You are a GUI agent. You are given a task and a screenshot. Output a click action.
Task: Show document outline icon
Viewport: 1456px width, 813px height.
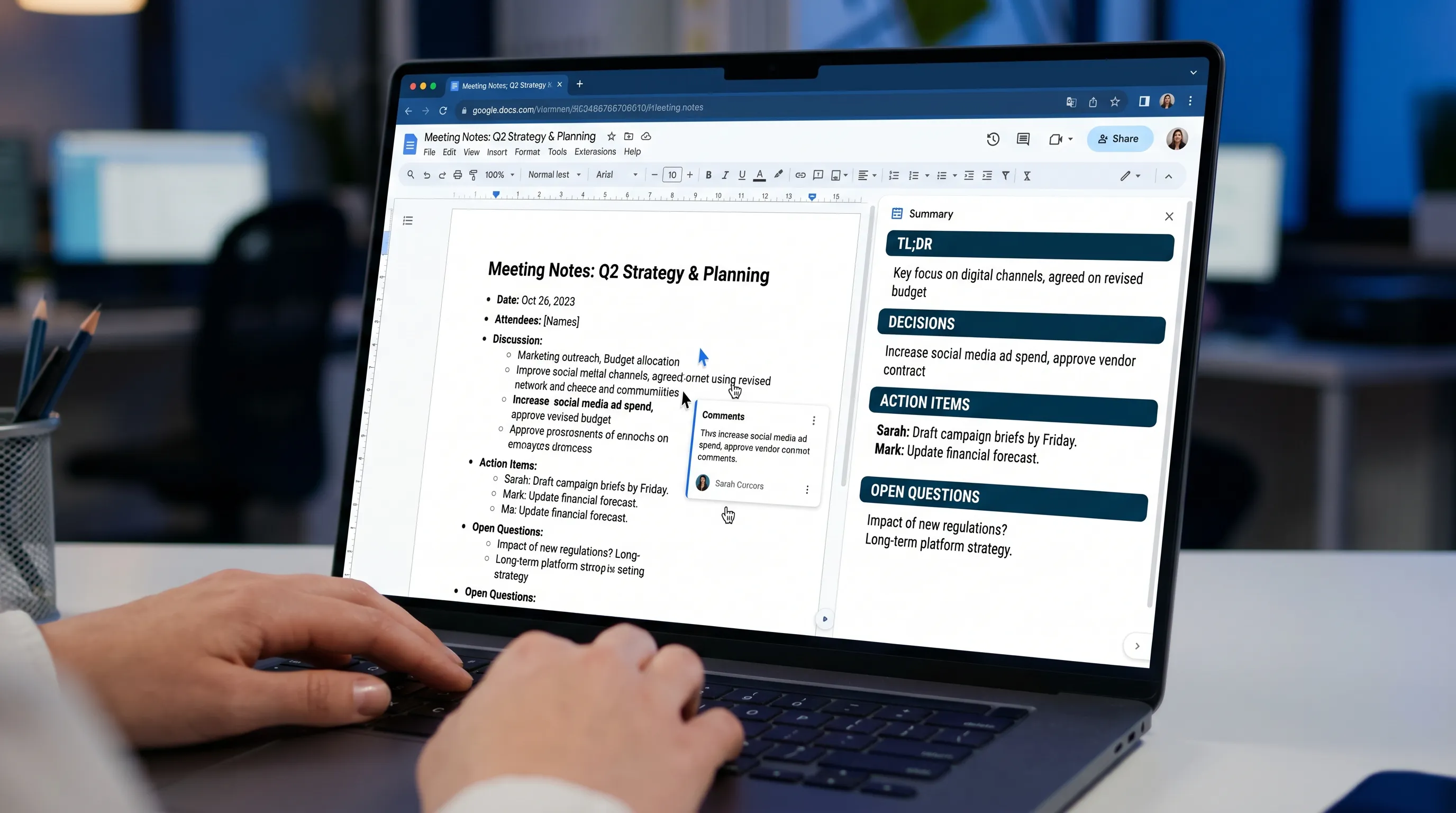407,221
